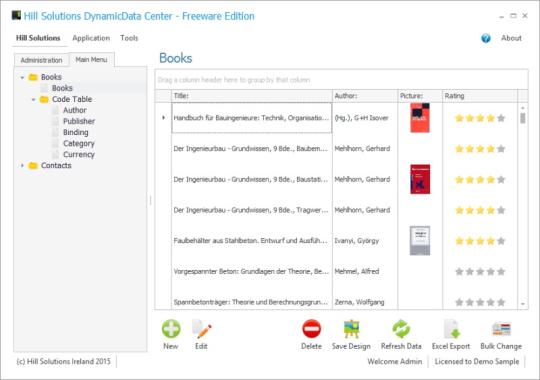Click the page icon beside Publisher
This screenshot has width=540, height=380.
tap(55, 121)
